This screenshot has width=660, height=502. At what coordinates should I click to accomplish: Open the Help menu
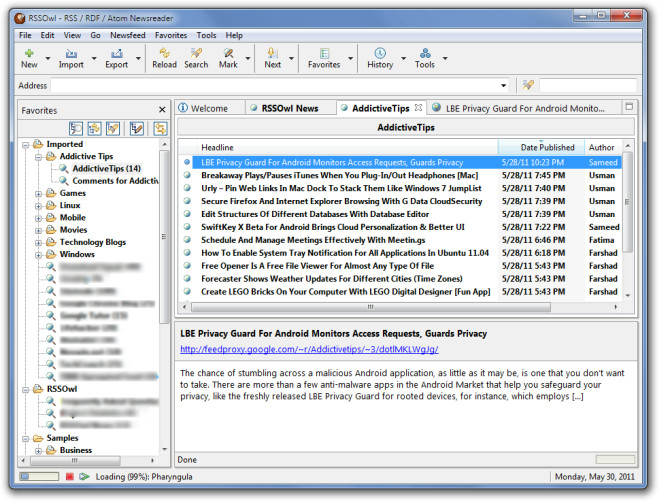[234, 35]
